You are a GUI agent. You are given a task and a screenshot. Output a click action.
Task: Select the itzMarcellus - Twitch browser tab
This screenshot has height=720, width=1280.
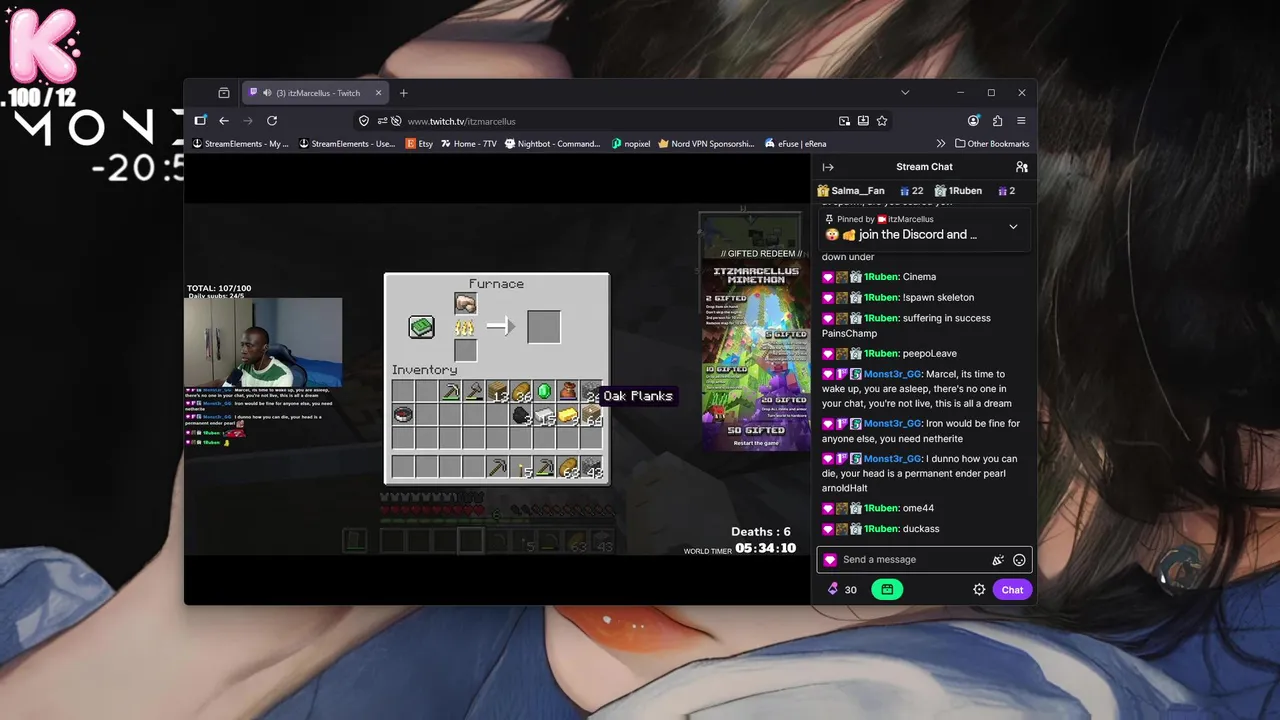[x=316, y=93]
